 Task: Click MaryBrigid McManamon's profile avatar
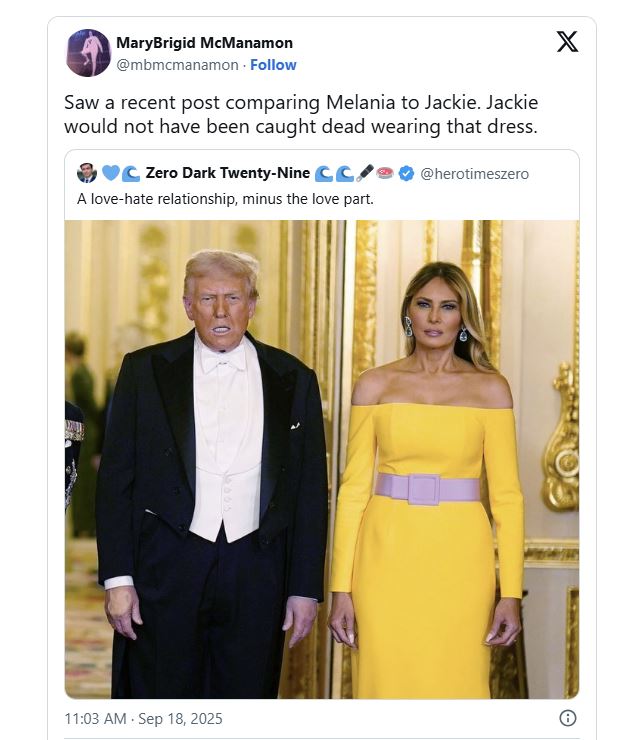tap(88, 53)
